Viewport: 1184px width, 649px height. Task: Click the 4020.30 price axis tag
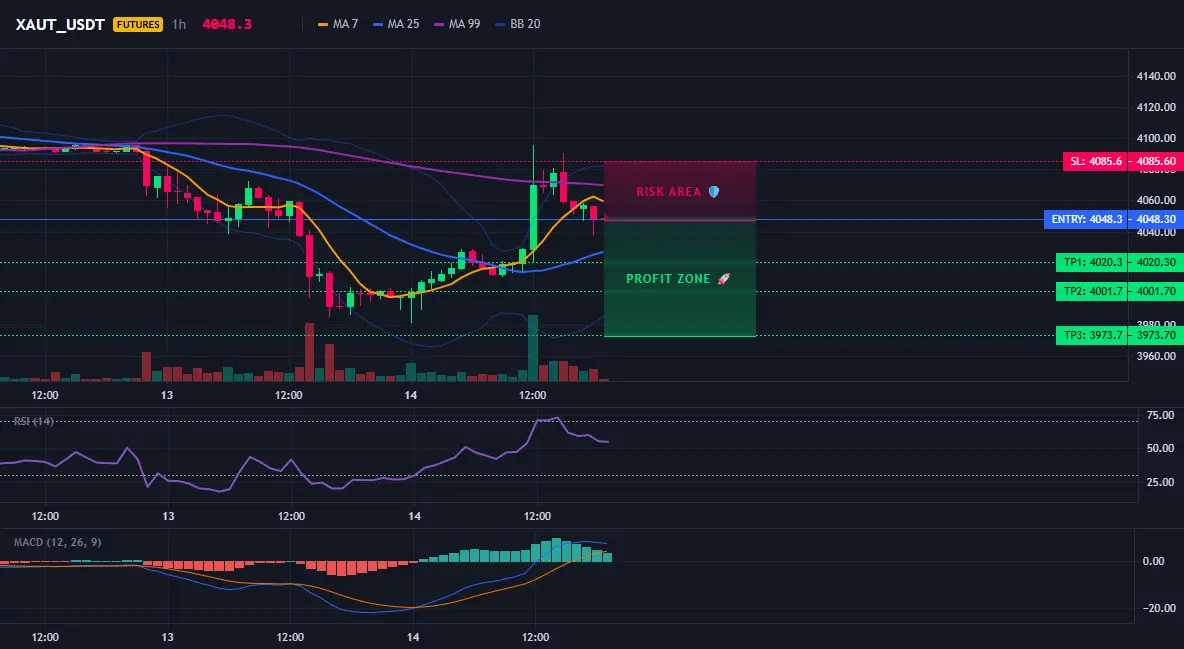[x=1155, y=262]
